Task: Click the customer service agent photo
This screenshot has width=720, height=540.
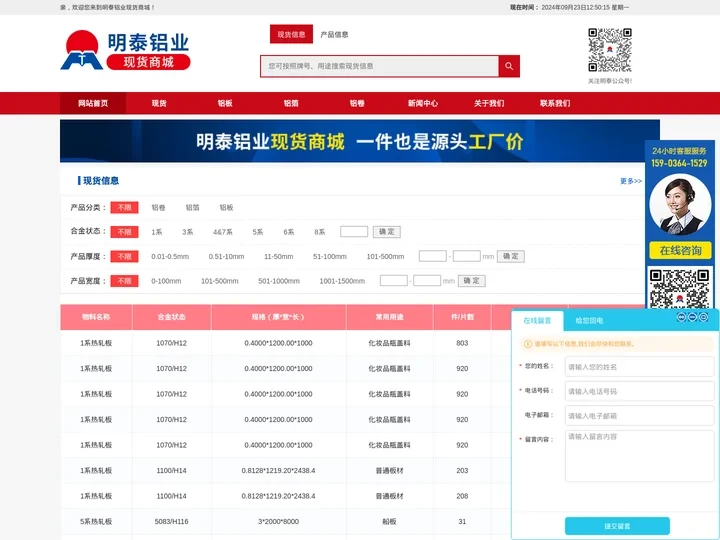Action: (680, 204)
